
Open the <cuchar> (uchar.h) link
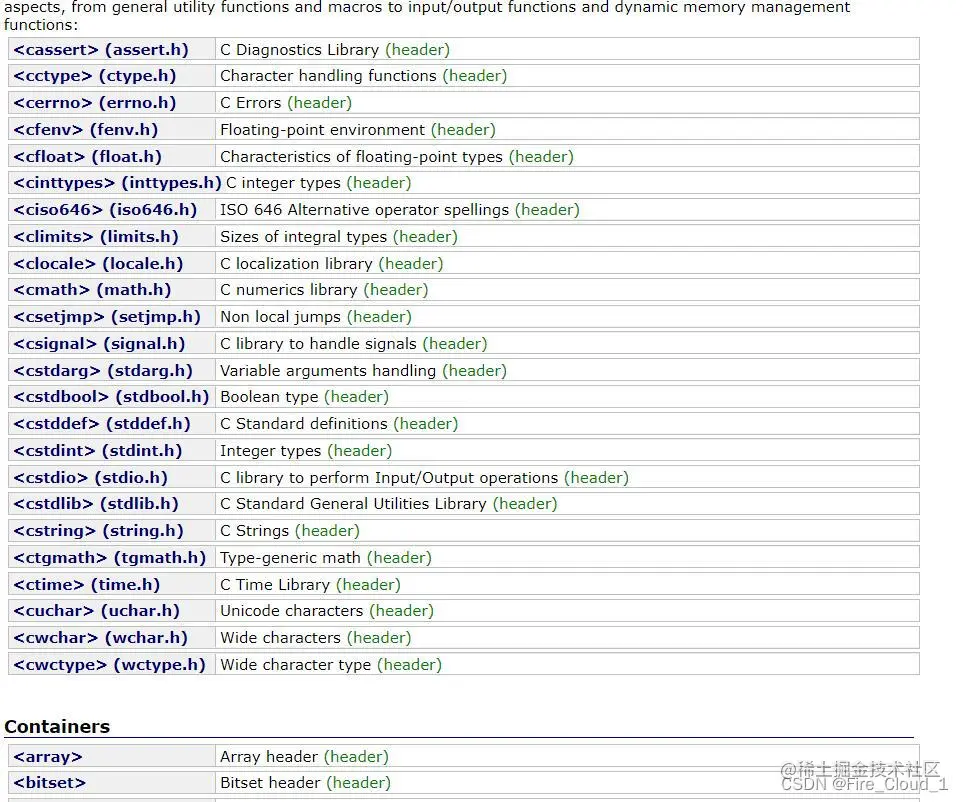click(96, 610)
